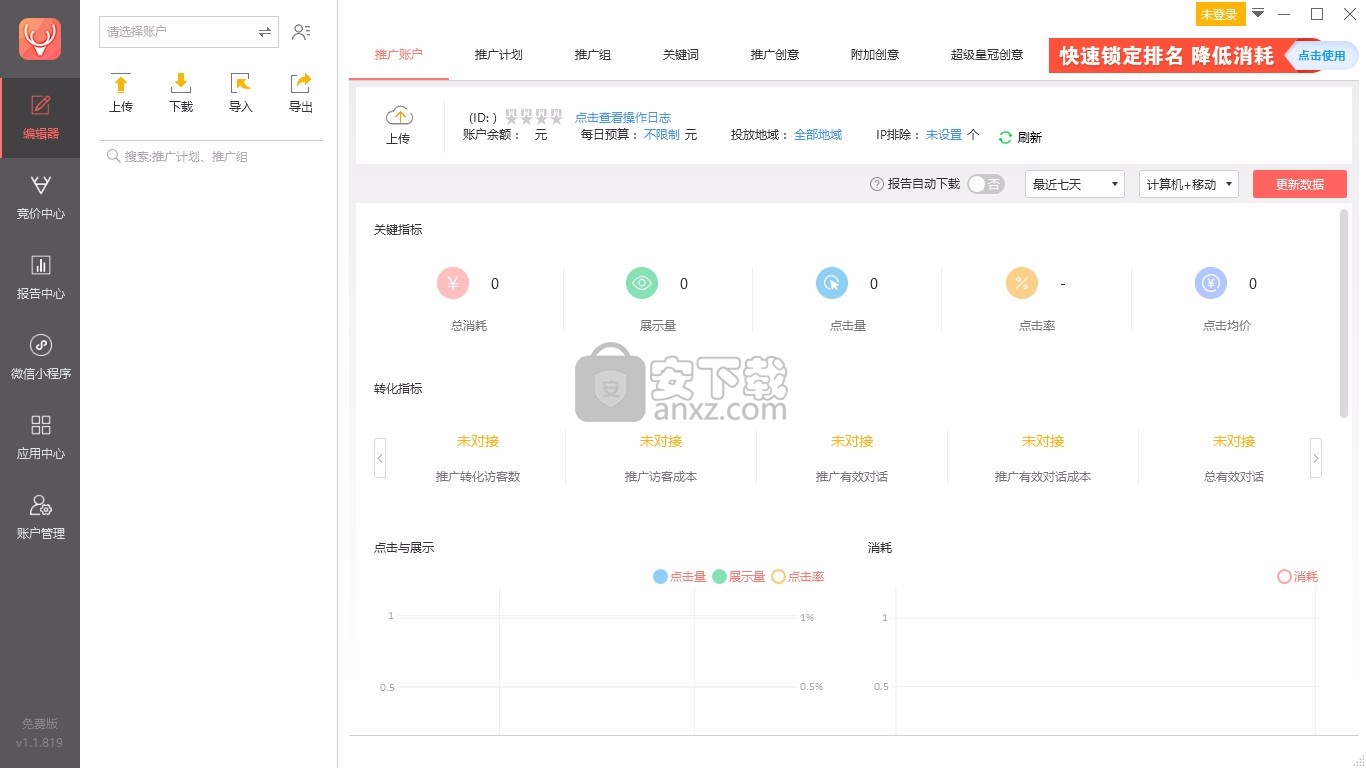Click the 点击量 cursor icon
The image size is (1366, 768).
(832, 283)
